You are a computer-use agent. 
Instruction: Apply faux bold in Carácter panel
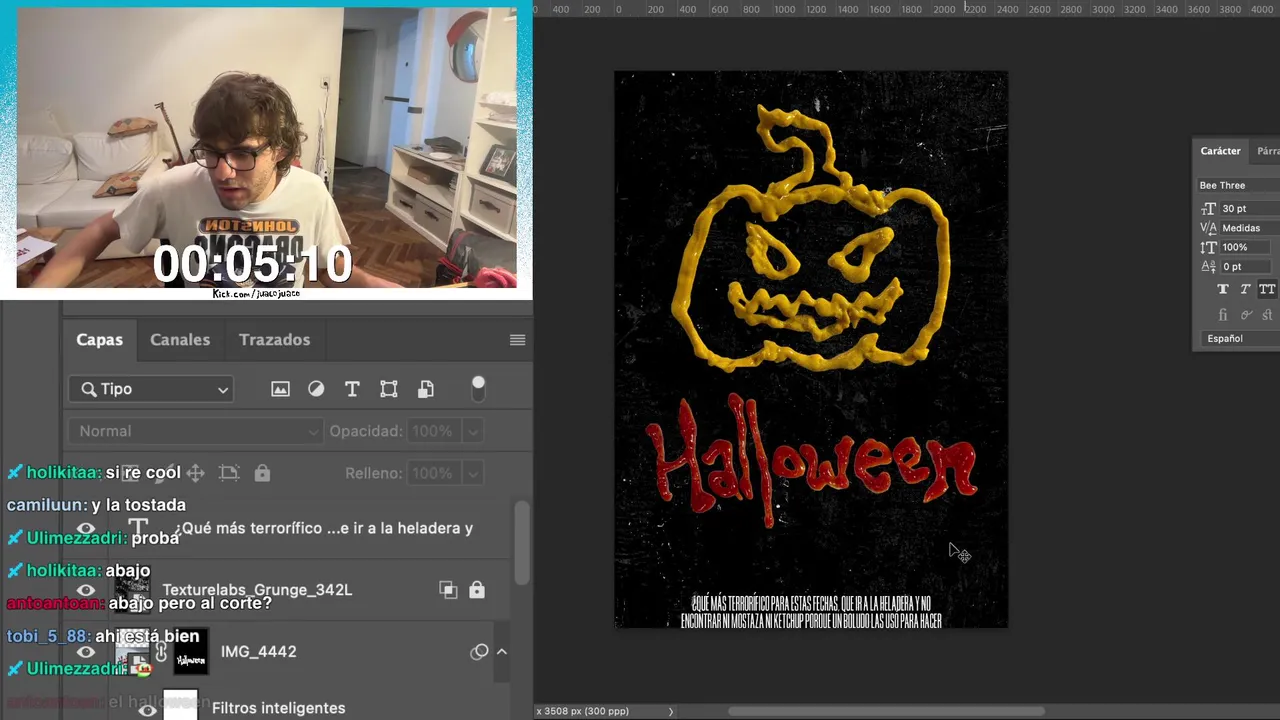coord(1222,289)
